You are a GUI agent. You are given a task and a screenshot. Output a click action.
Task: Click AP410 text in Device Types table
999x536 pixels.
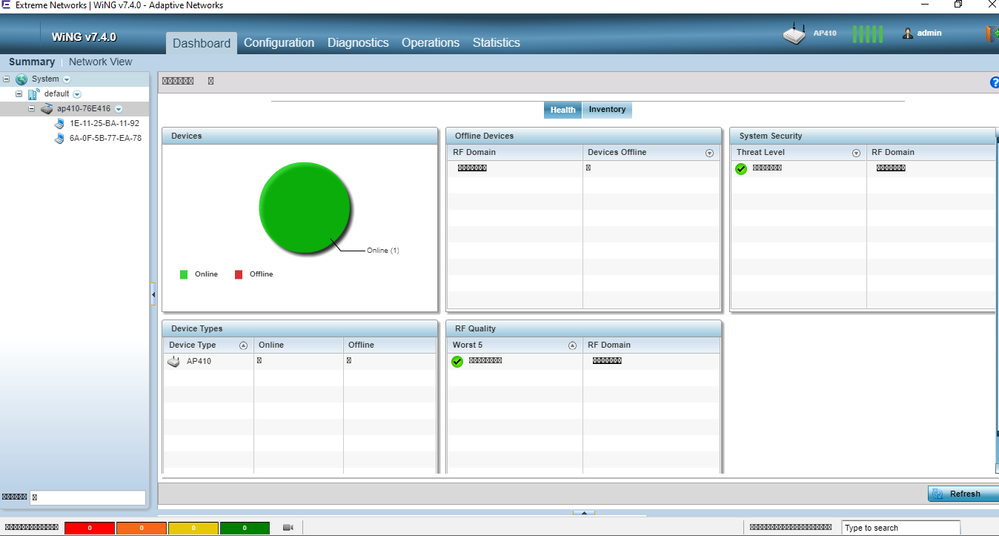[199, 361]
